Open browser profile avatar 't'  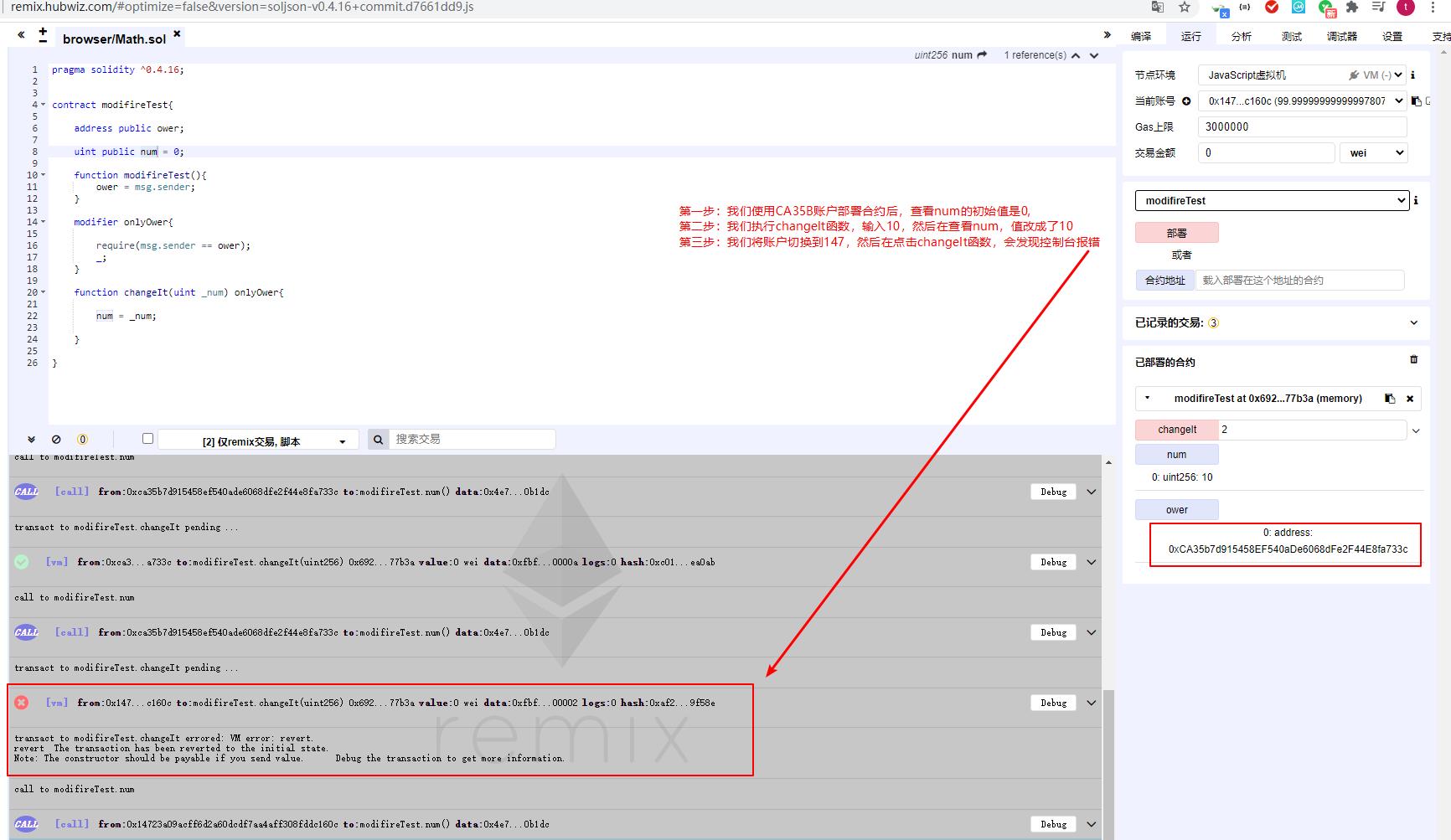(1406, 8)
